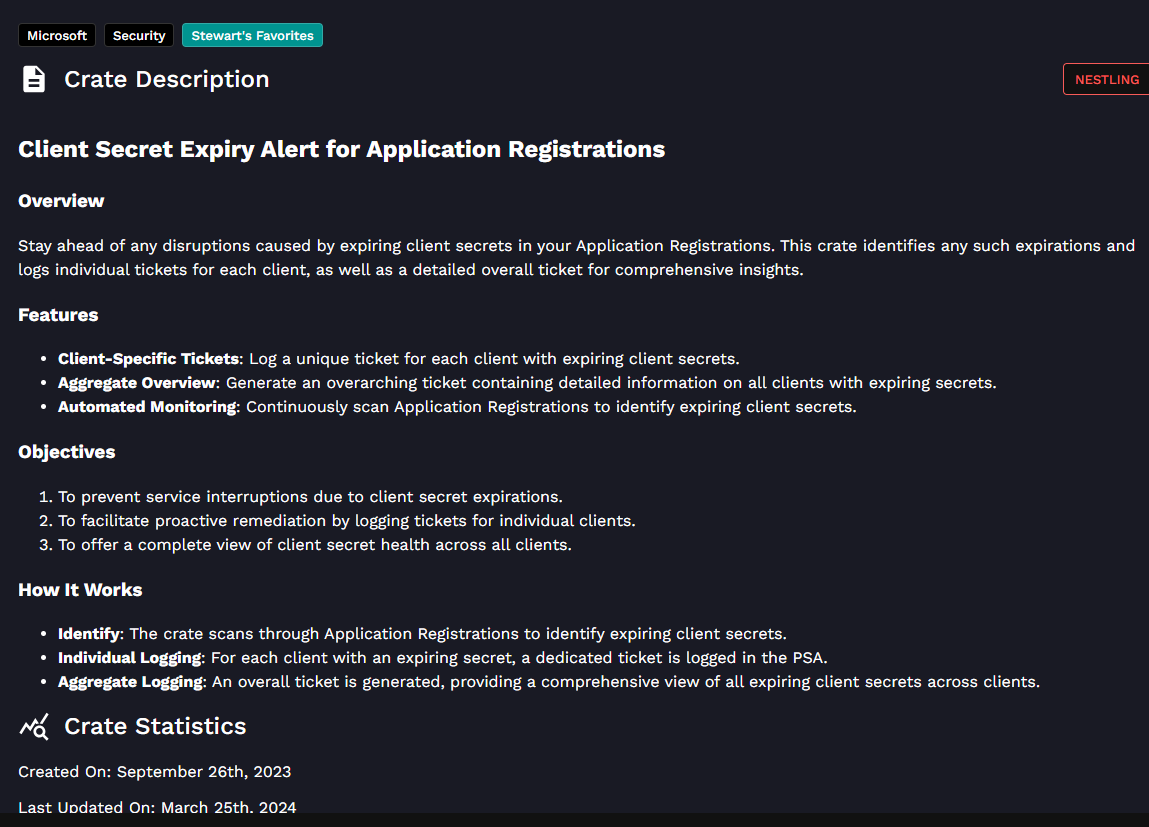The width and height of the screenshot is (1149, 827).
Task: Select the Overview section heading
Action: click(61, 200)
